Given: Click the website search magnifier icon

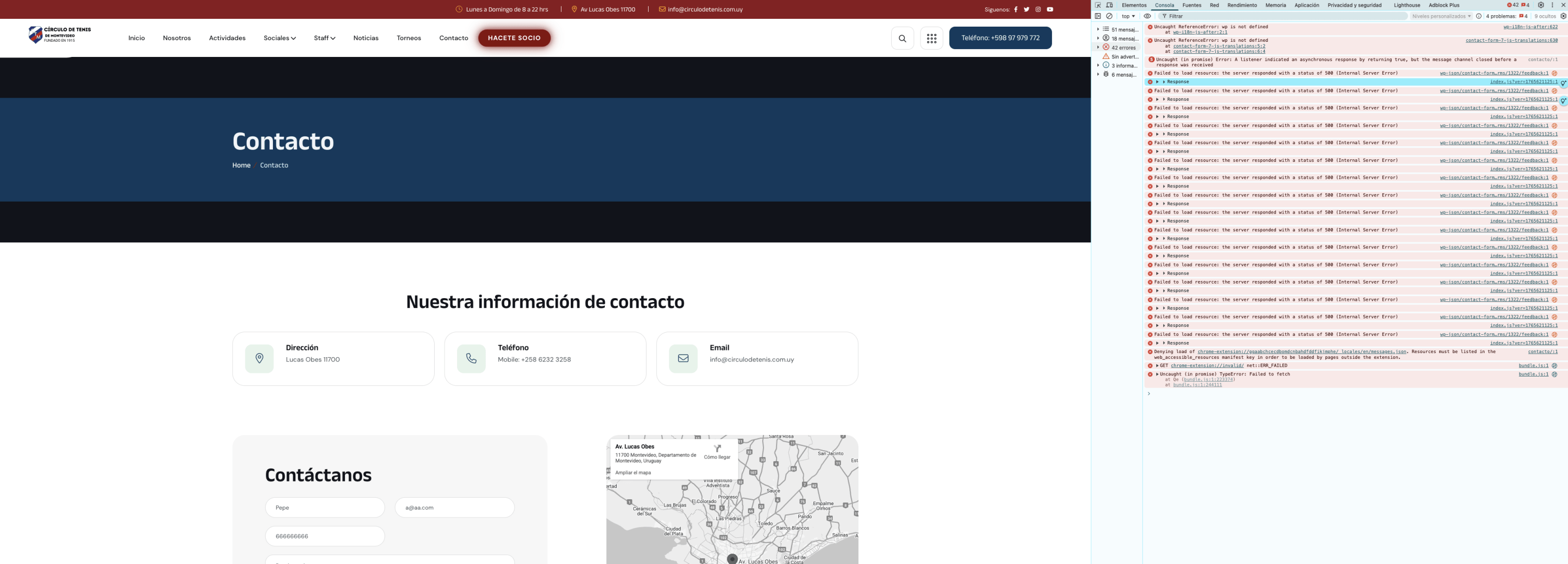Looking at the screenshot, I should pyautogui.click(x=902, y=38).
